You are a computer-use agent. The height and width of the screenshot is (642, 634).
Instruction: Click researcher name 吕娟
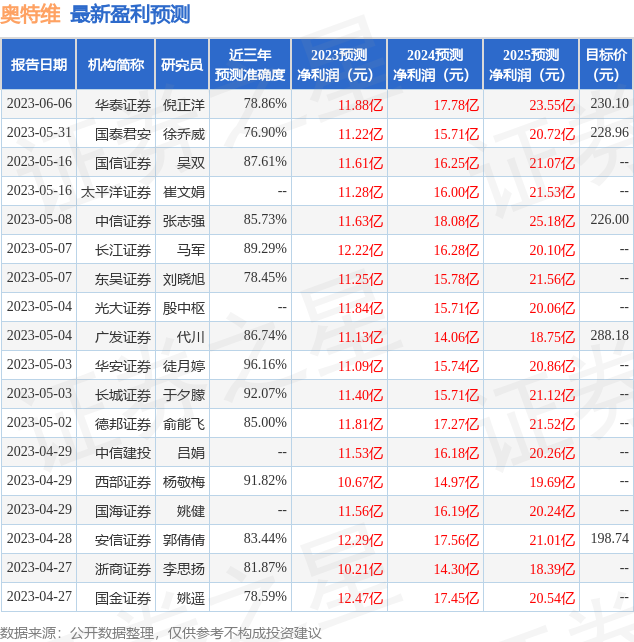(x=191, y=454)
